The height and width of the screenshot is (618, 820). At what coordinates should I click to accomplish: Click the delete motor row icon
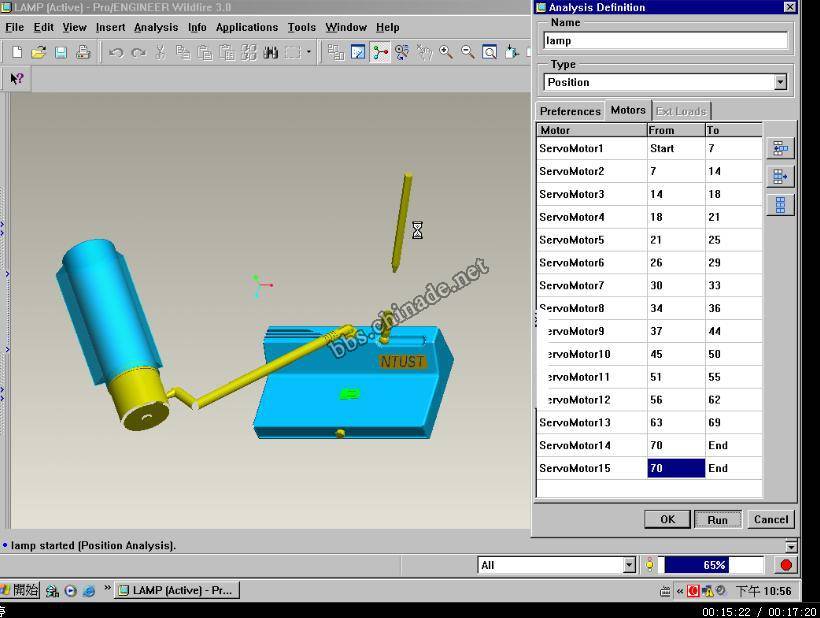(x=780, y=177)
